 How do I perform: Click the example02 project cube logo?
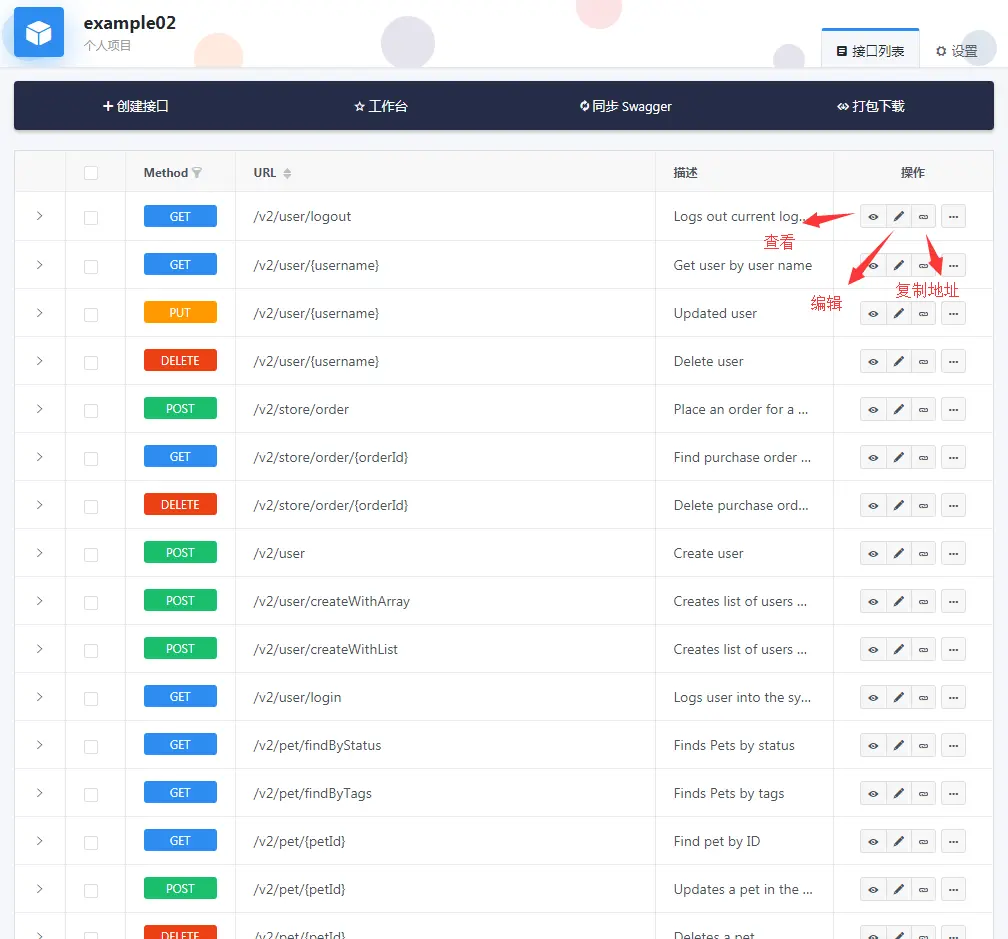coord(39,32)
